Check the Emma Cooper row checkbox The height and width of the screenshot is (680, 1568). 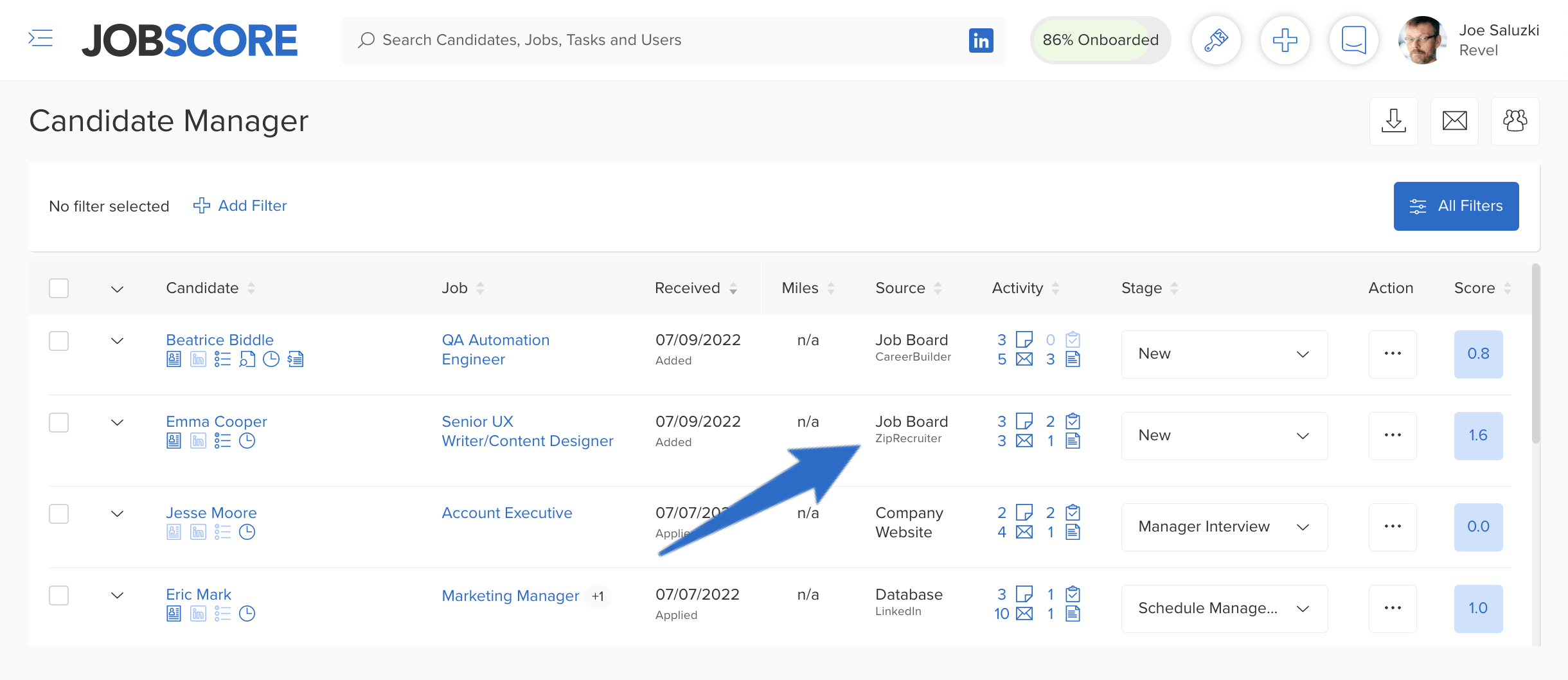[x=58, y=422]
